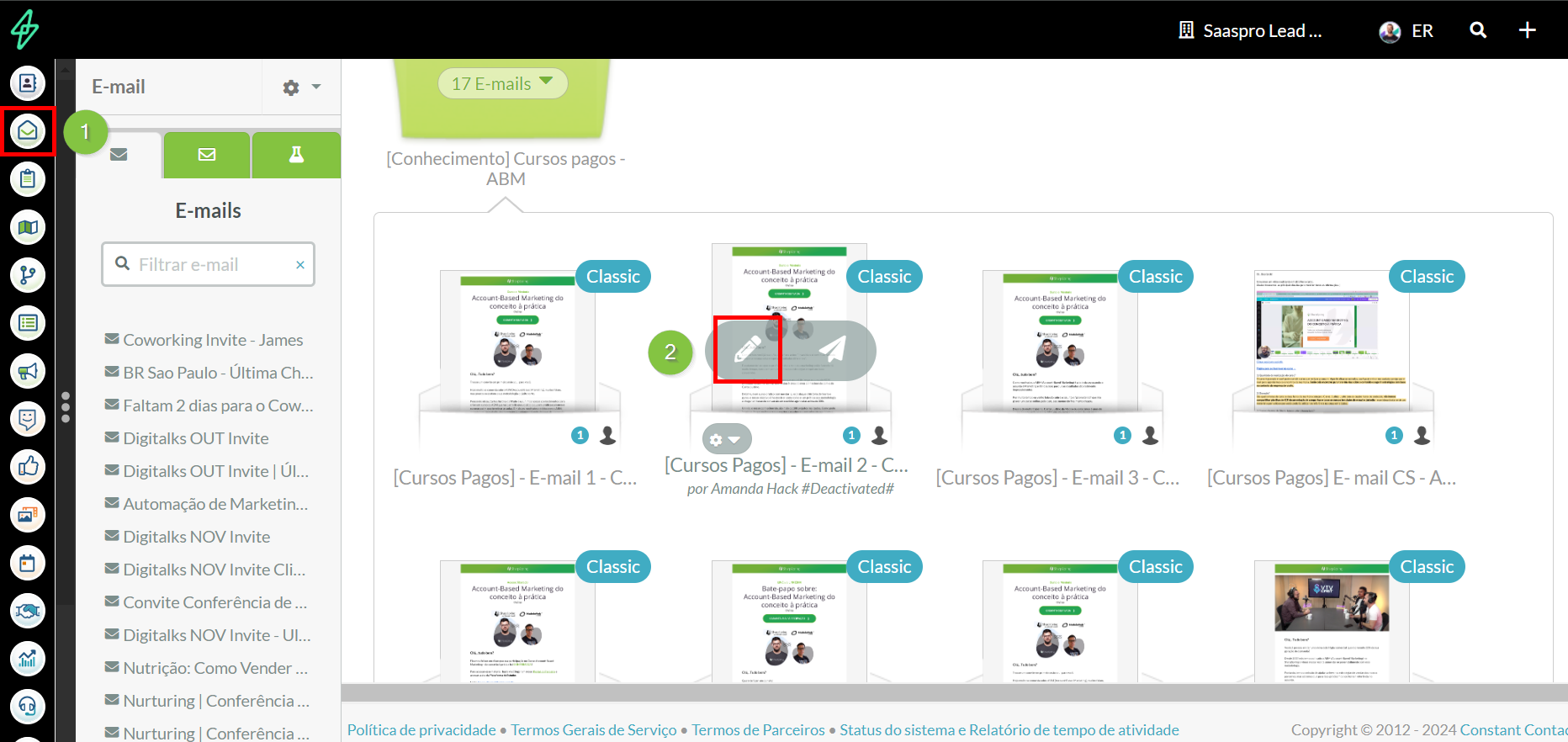Open the Email module in sidebar
The image size is (1568, 742).
(28, 131)
